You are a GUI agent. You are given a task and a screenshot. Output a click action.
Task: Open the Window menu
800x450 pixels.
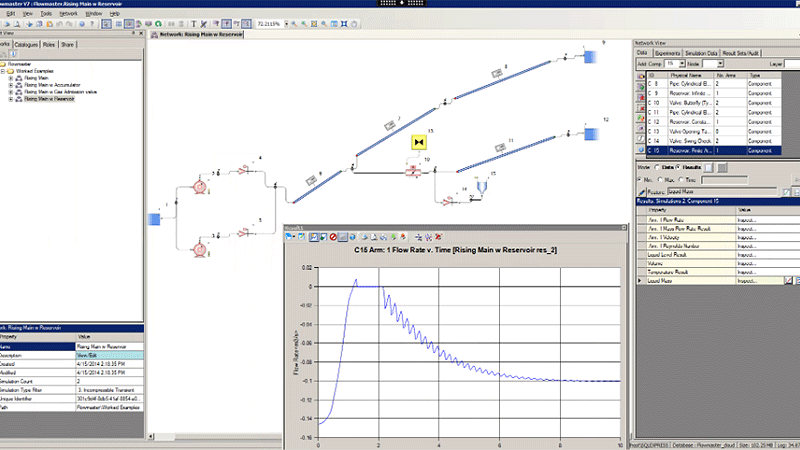[x=94, y=13]
